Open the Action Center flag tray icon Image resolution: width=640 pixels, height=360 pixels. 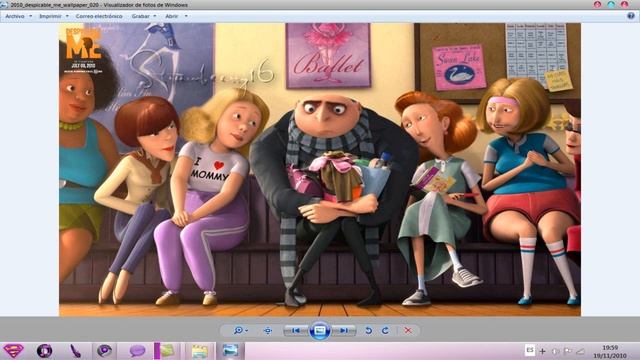(568, 351)
